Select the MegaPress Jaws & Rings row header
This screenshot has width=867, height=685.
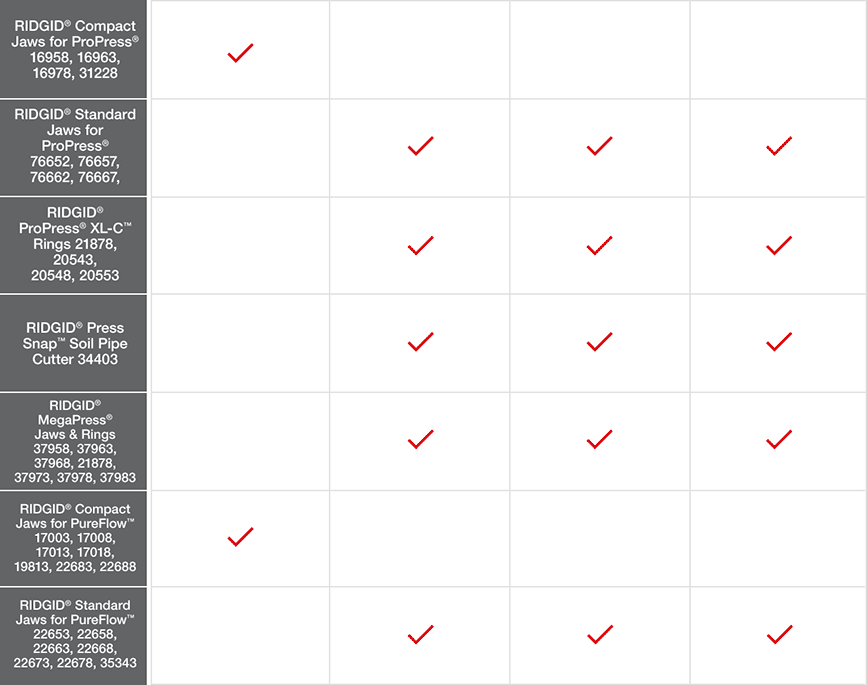click(74, 441)
